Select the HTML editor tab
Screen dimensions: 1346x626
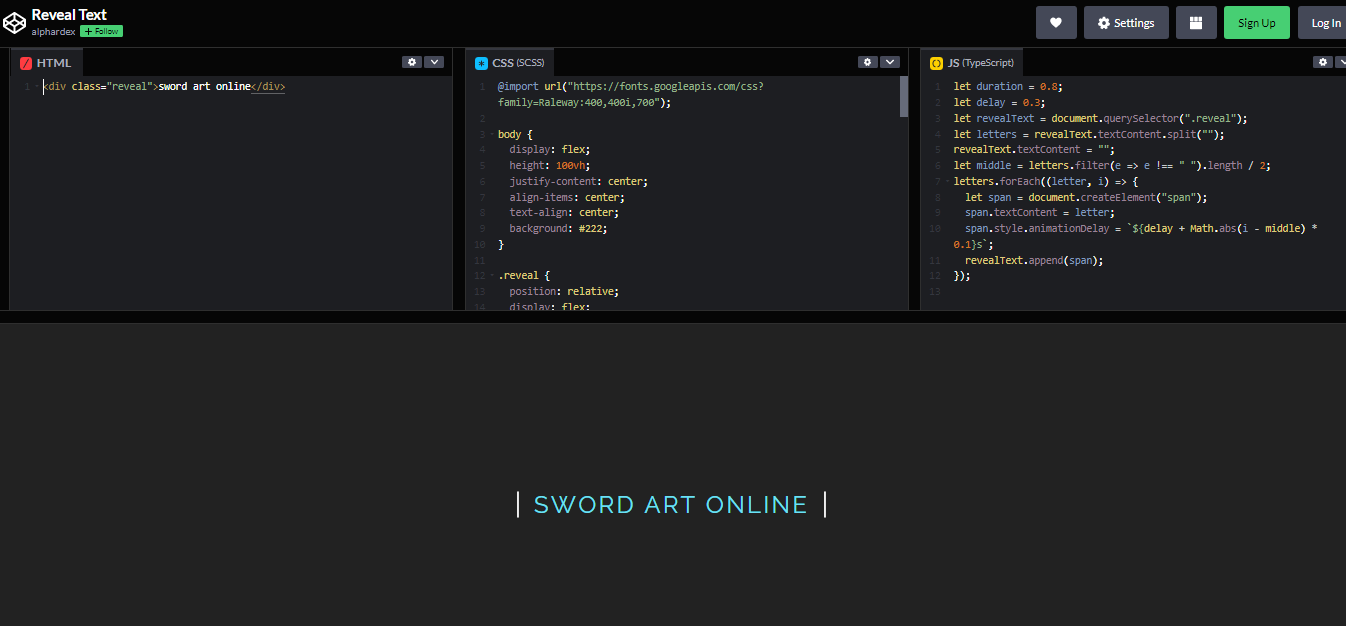46,61
